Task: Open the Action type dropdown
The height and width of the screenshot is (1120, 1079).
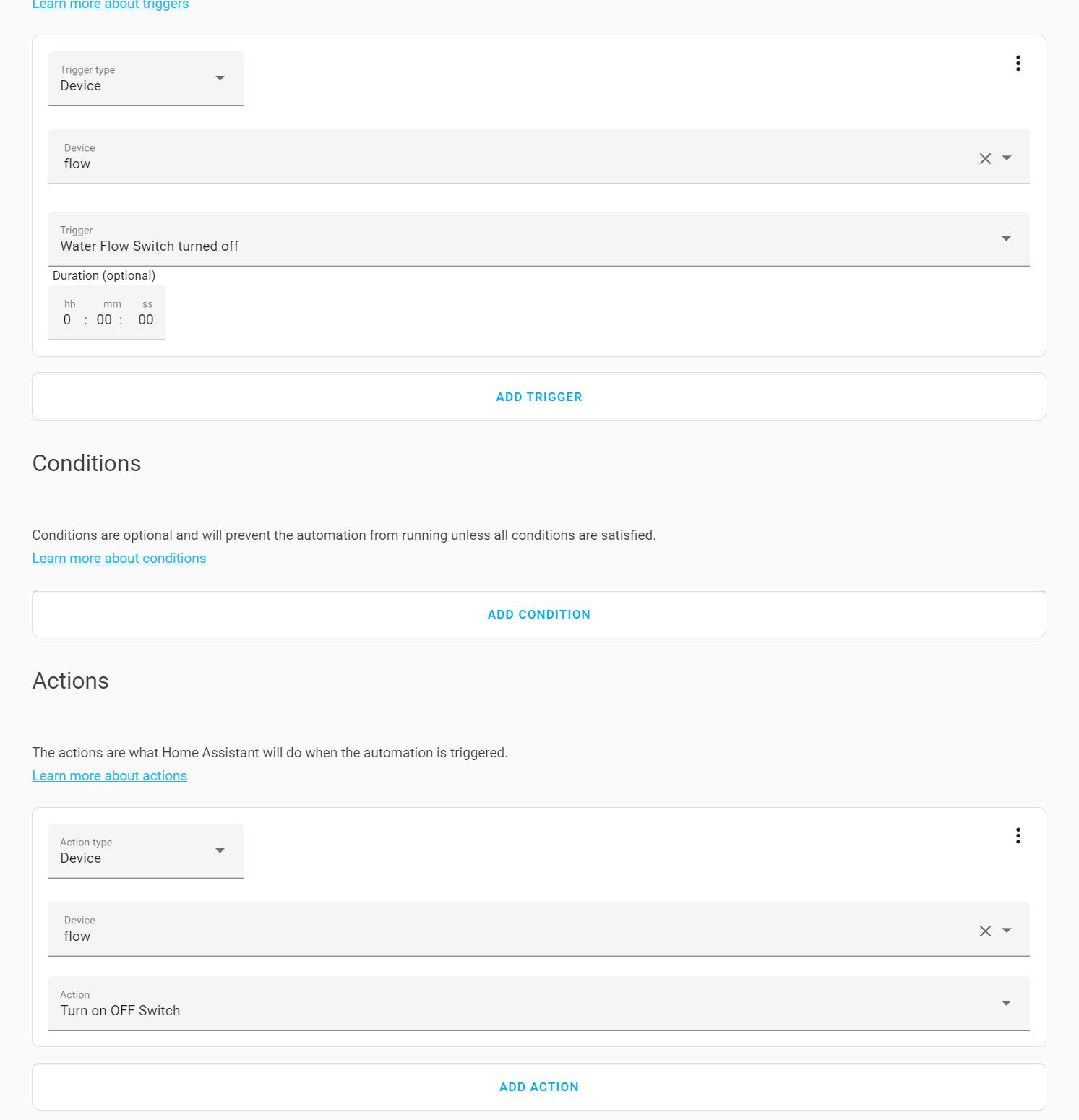Action: click(x=145, y=851)
